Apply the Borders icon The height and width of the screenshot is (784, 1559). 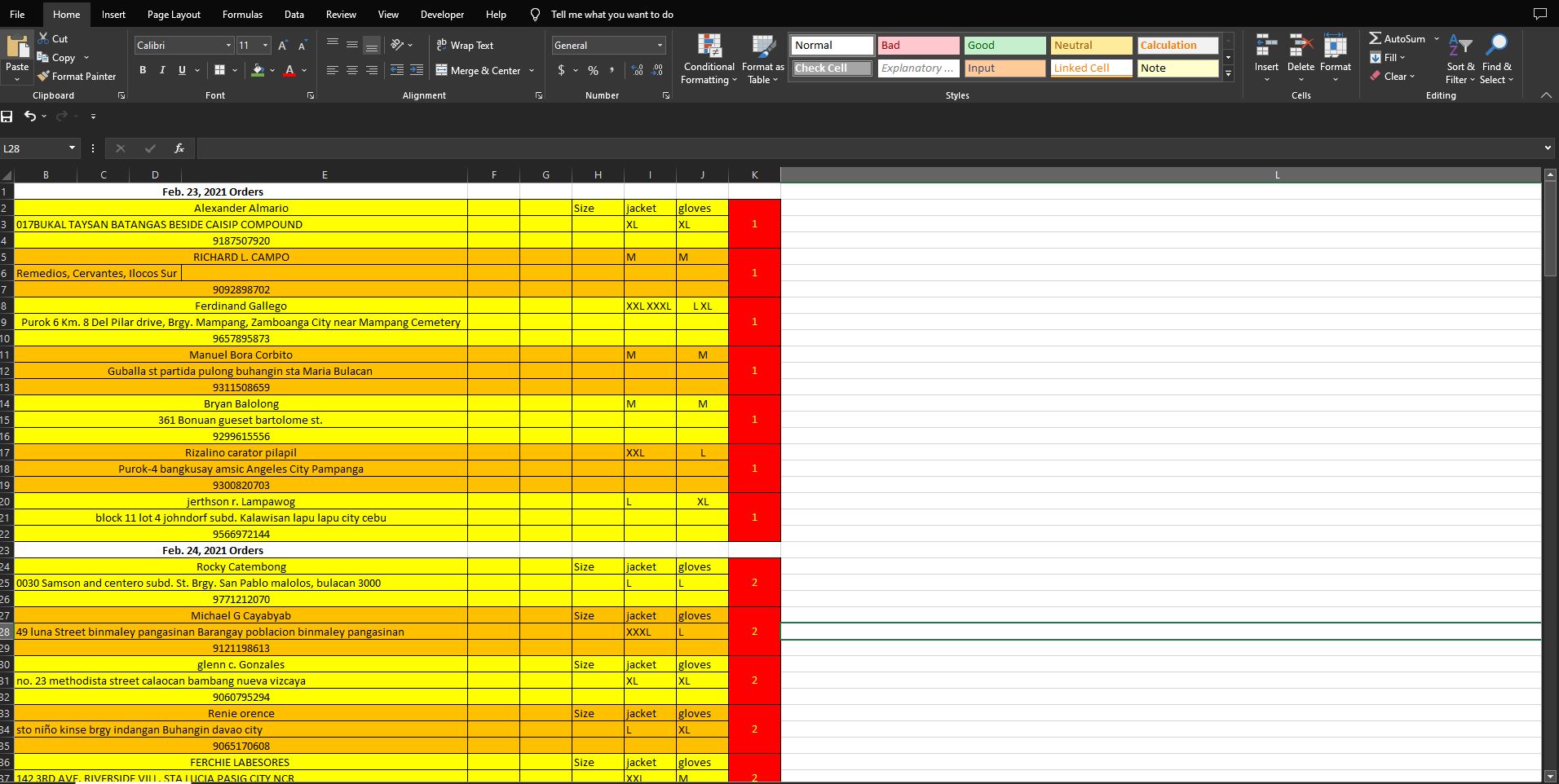pos(219,70)
